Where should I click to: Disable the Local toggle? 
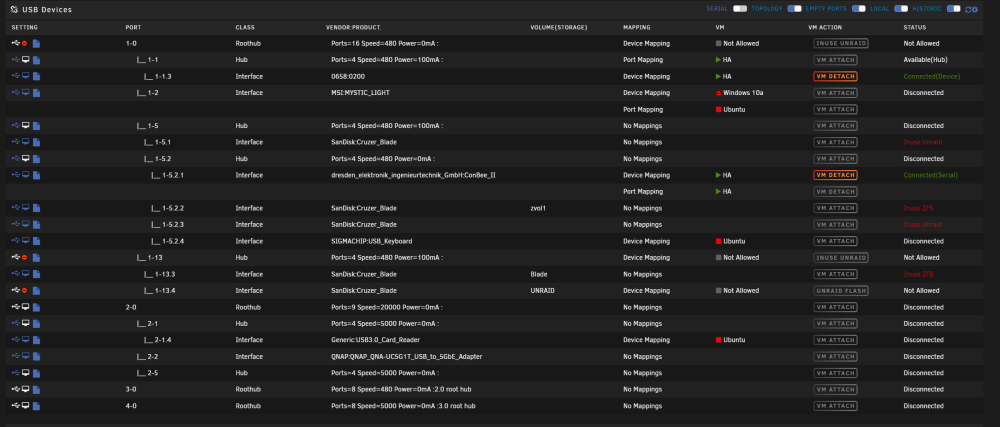point(901,9)
